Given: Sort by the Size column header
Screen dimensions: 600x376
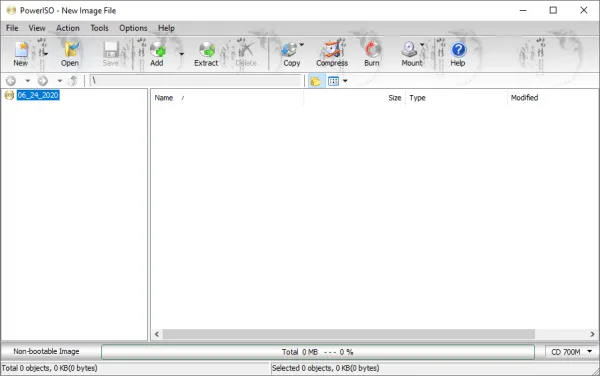Looking at the screenshot, I should (354, 98).
